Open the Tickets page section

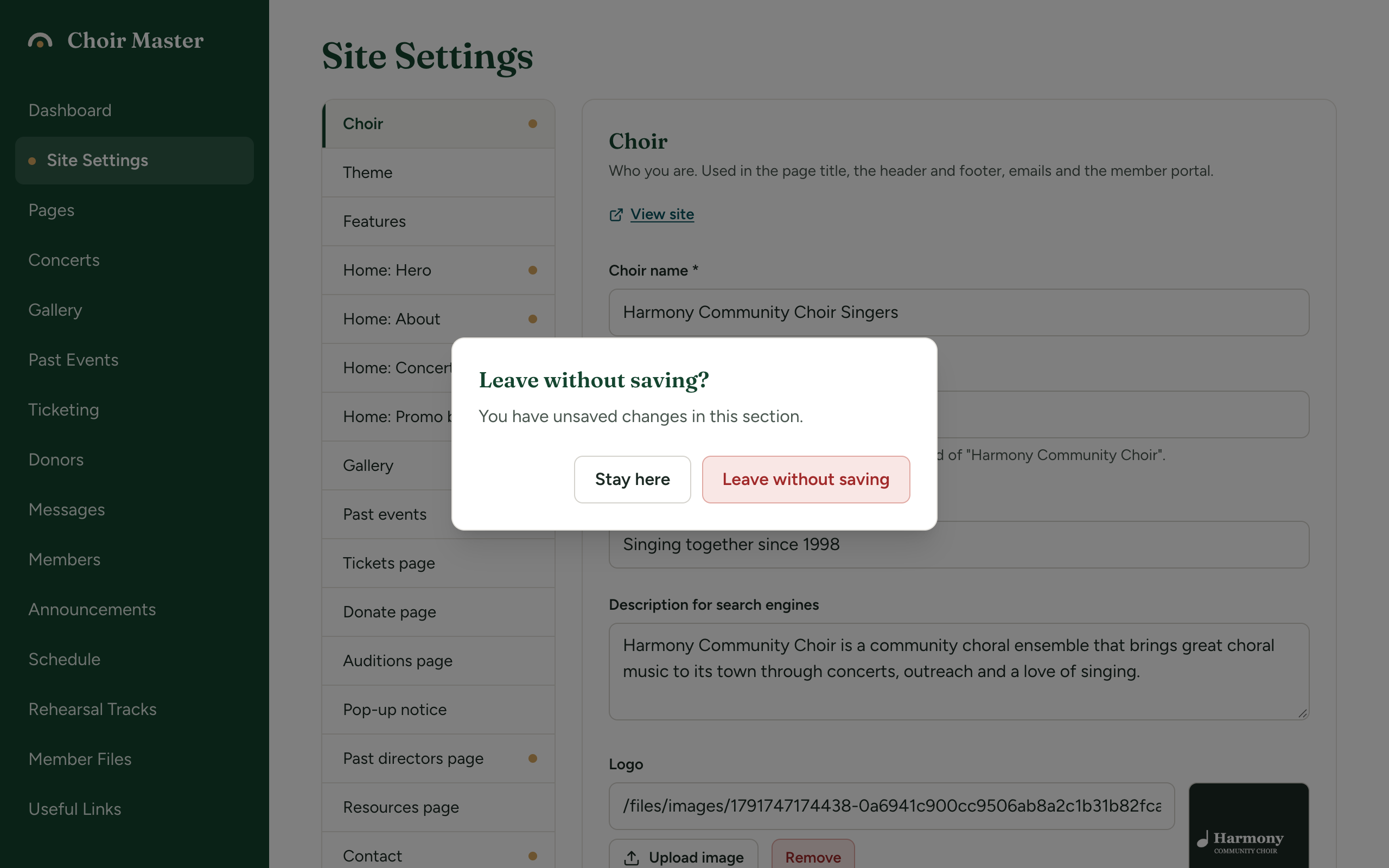tap(438, 563)
